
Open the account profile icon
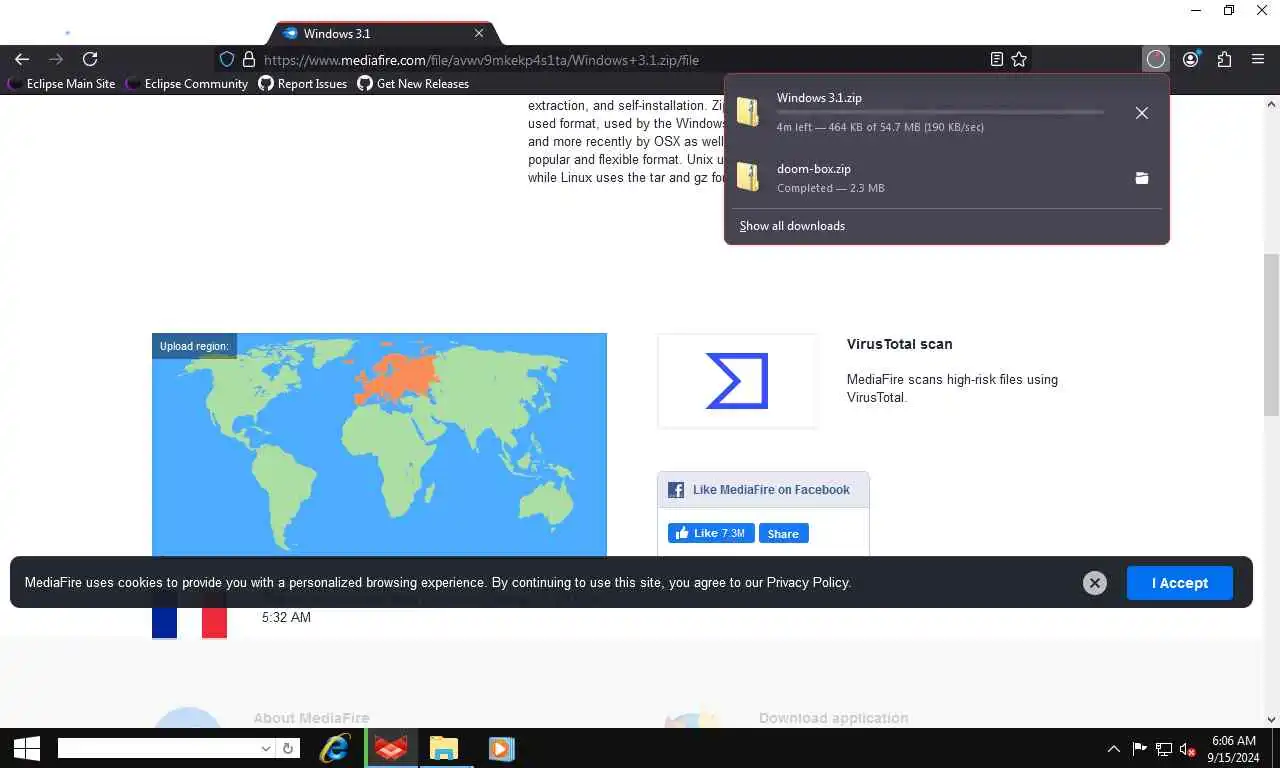click(x=1190, y=59)
